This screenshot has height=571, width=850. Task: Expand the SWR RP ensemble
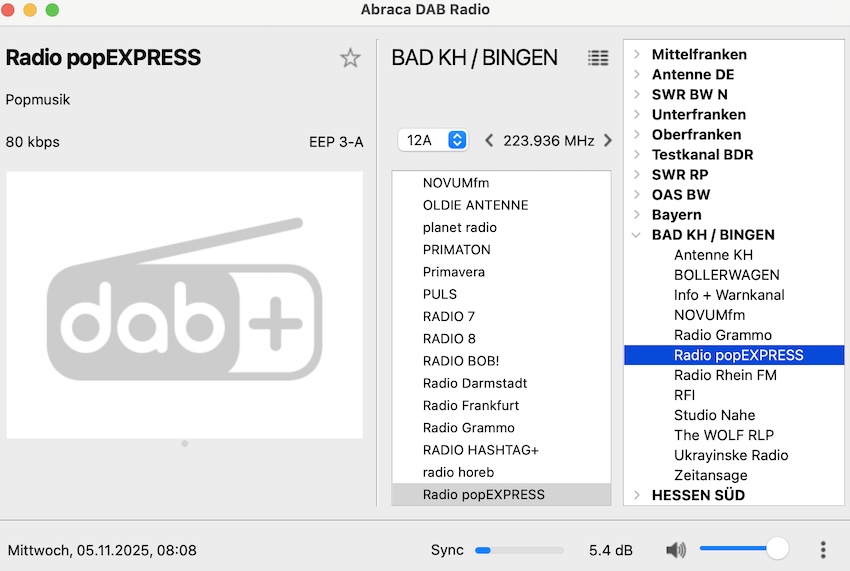click(x=637, y=175)
